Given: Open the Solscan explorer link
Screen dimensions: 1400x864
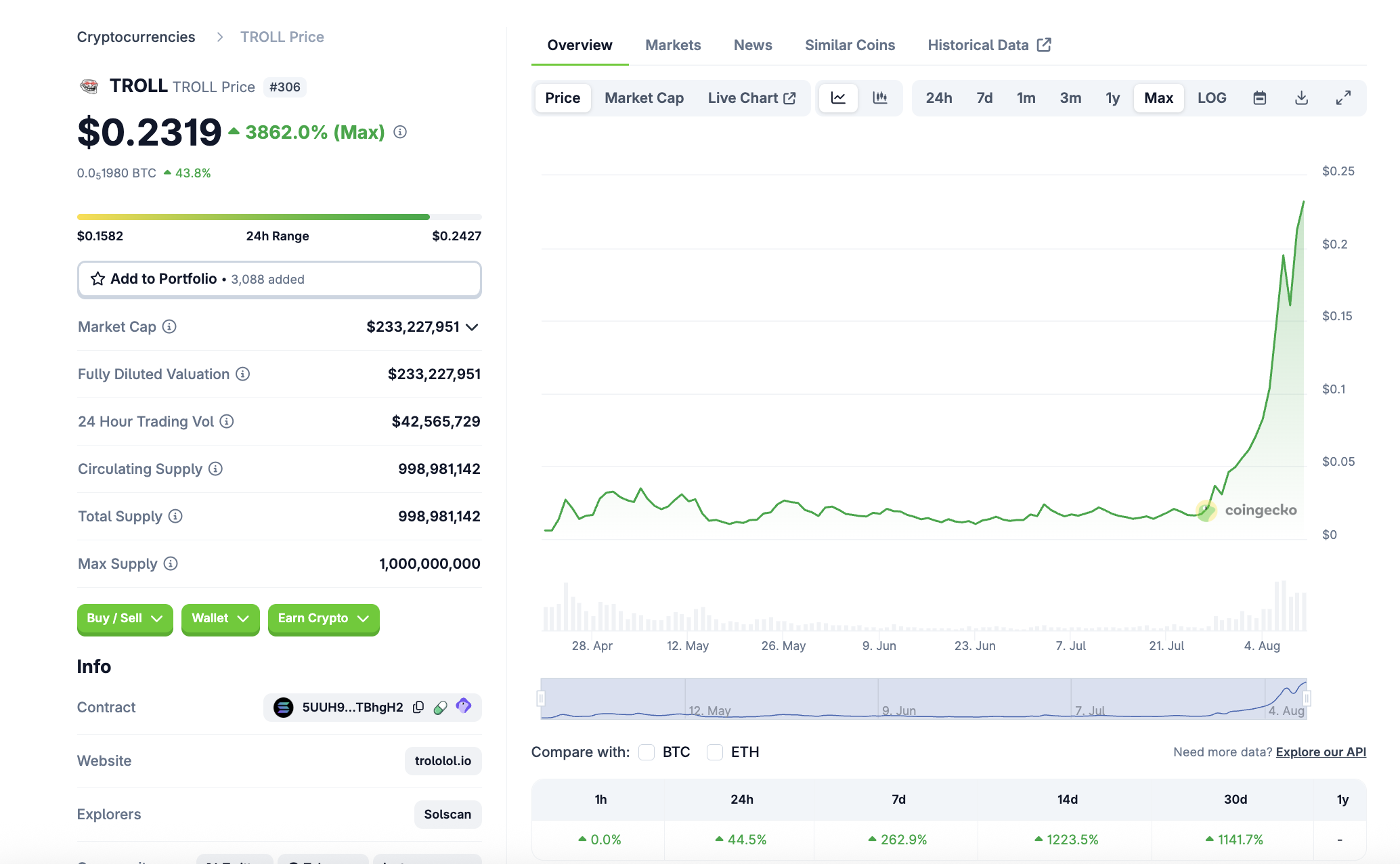Looking at the screenshot, I should point(447,814).
